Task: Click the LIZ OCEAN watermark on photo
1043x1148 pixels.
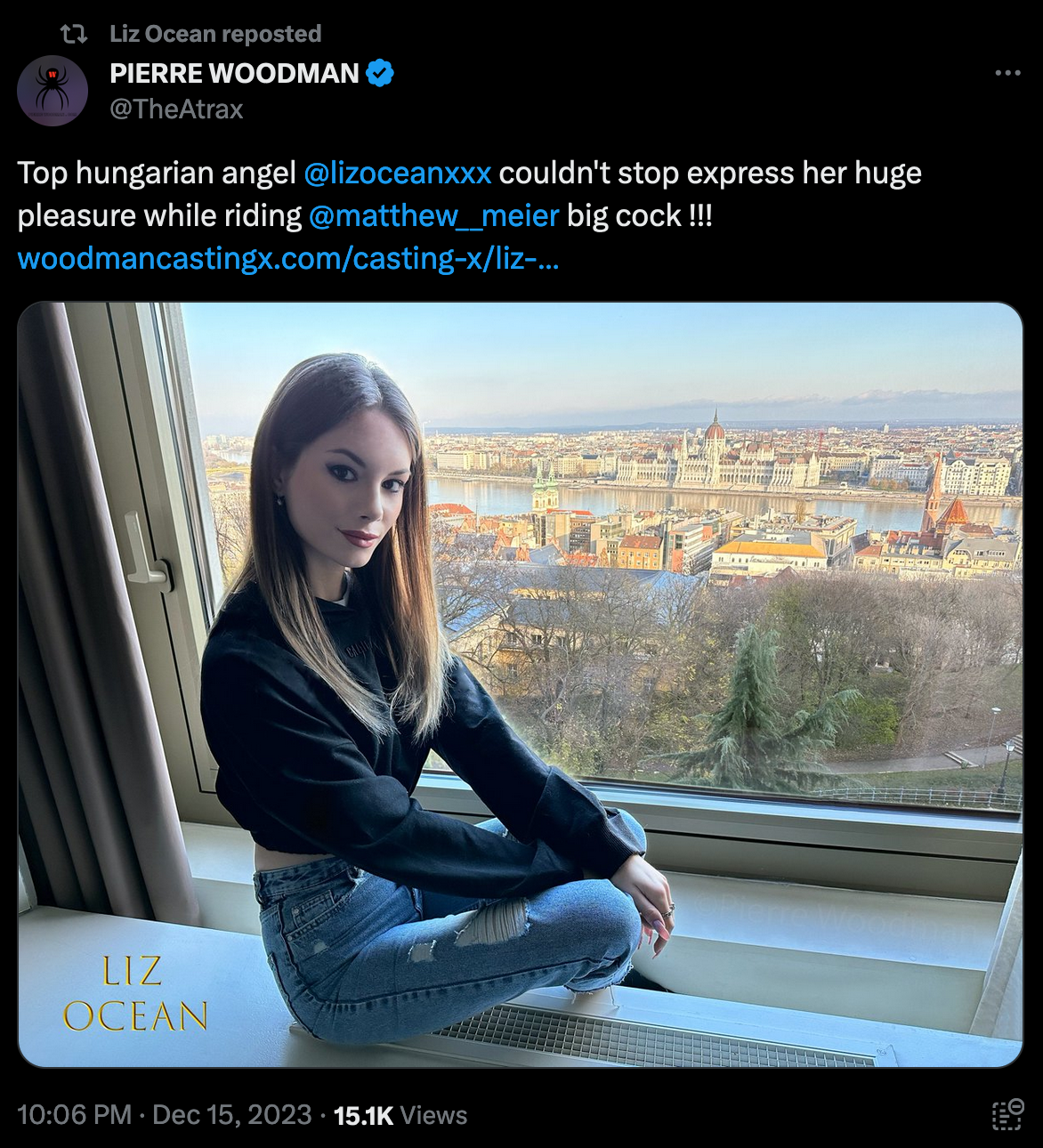Action: pos(135,994)
